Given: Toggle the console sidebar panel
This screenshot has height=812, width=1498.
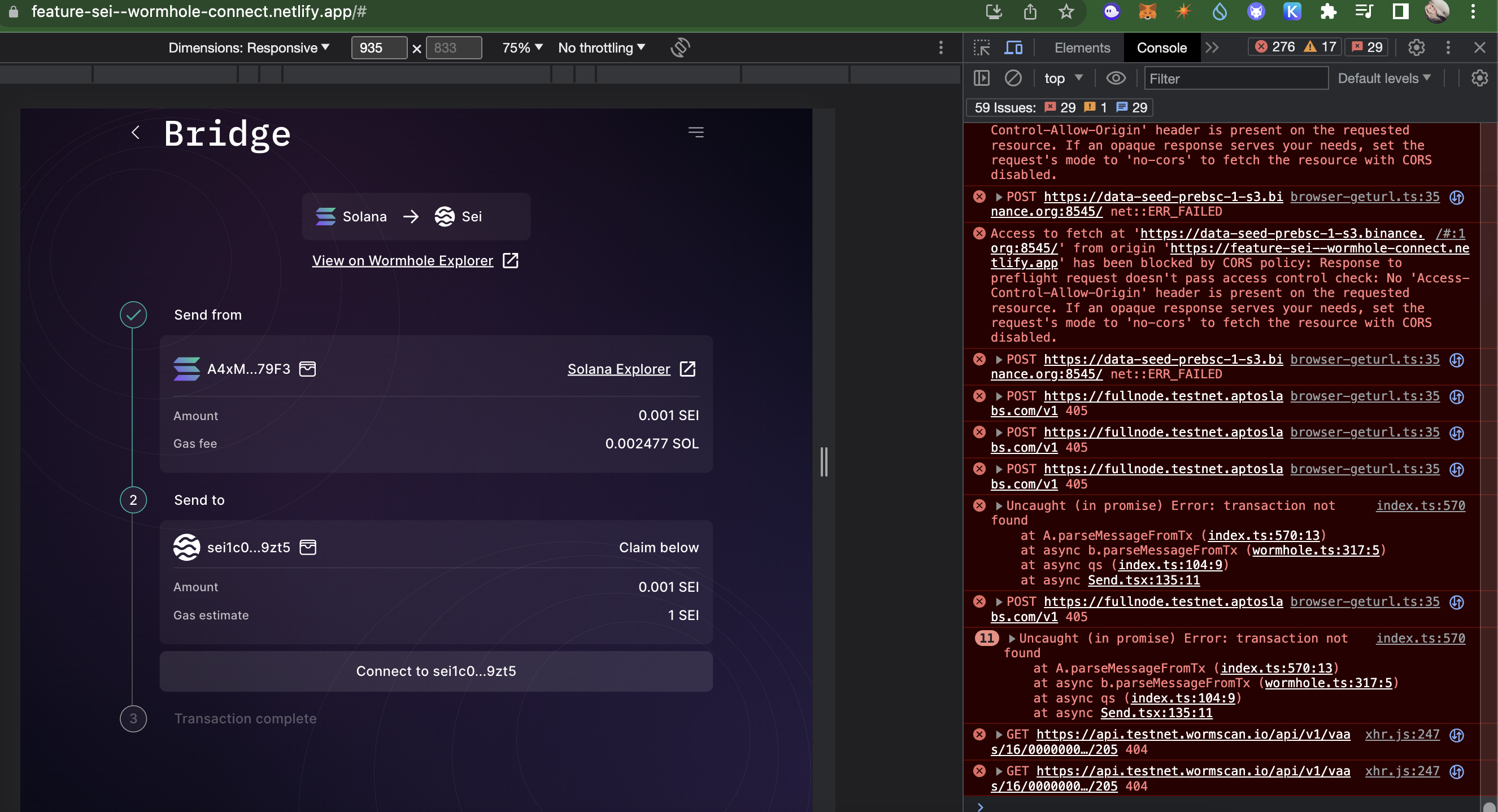Looking at the screenshot, I should coord(981,78).
